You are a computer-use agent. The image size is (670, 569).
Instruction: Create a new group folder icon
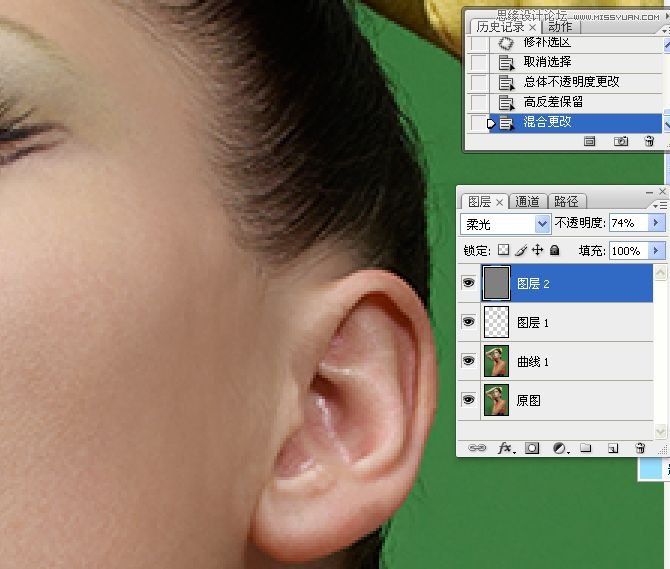tap(586, 448)
